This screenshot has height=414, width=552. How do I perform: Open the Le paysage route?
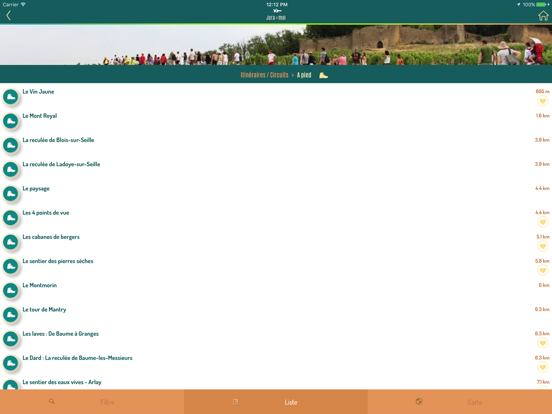(x=276, y=194)
